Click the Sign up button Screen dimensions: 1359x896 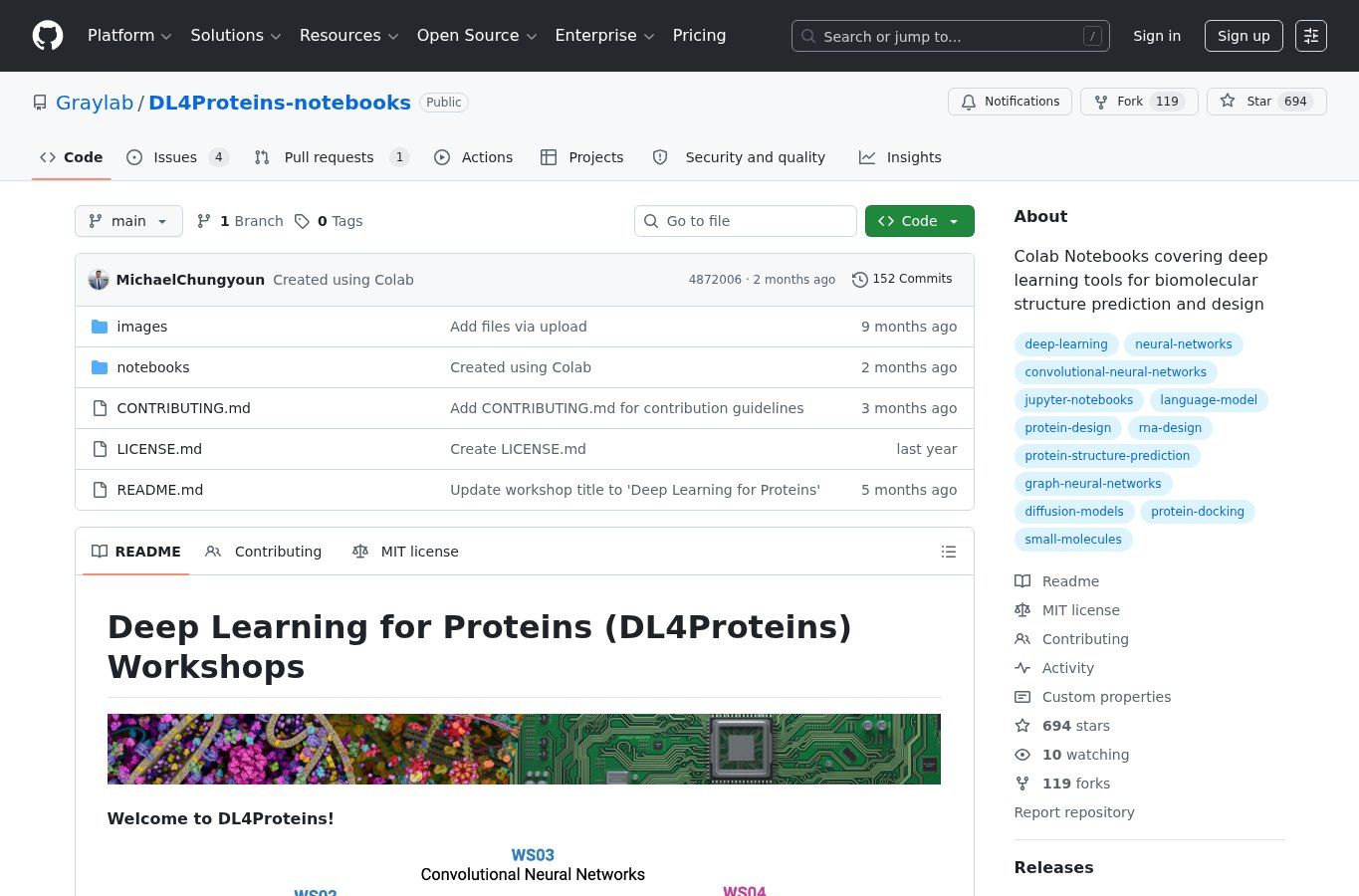(x=1244, y=36)
